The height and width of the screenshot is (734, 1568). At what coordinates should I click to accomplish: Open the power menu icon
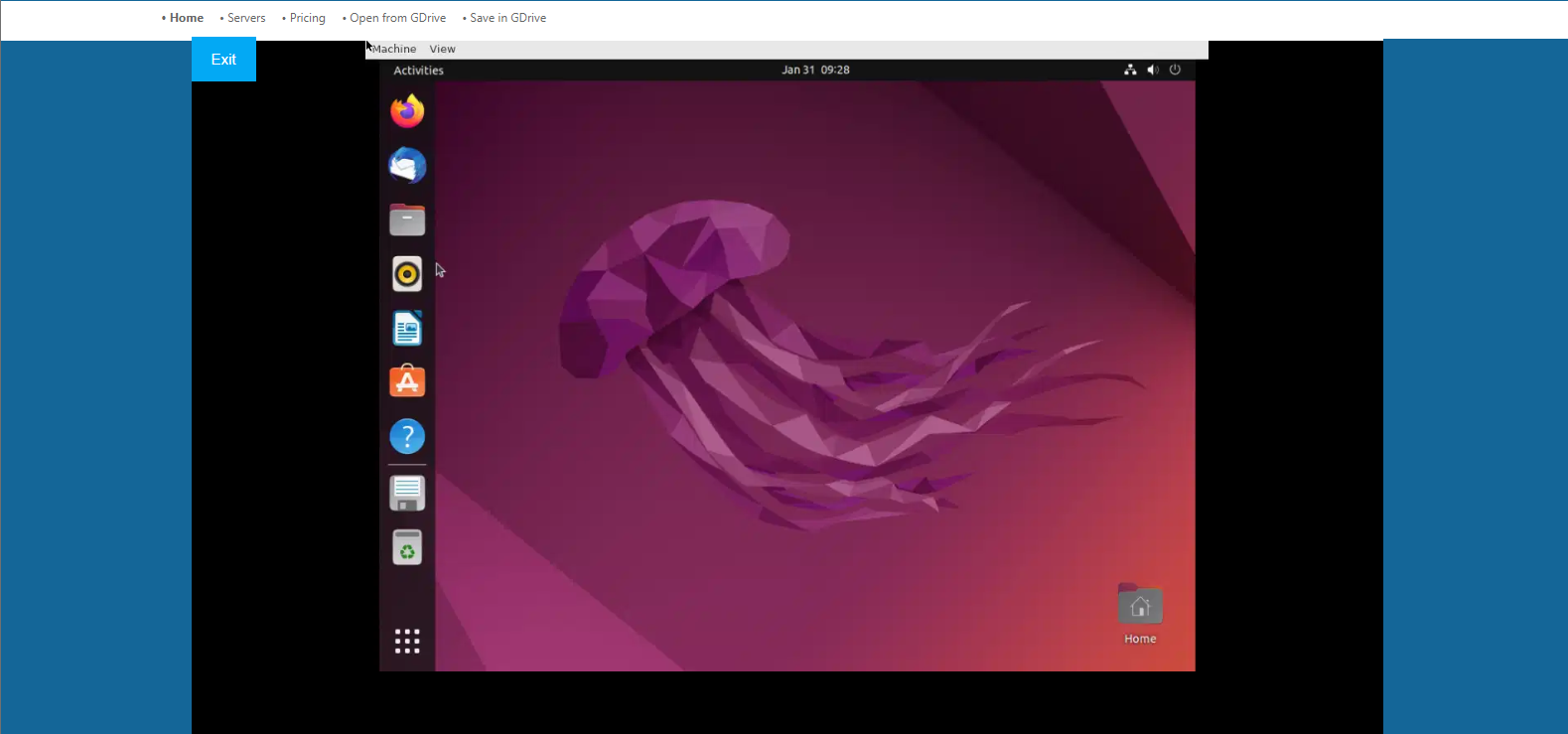[1175, 70]
